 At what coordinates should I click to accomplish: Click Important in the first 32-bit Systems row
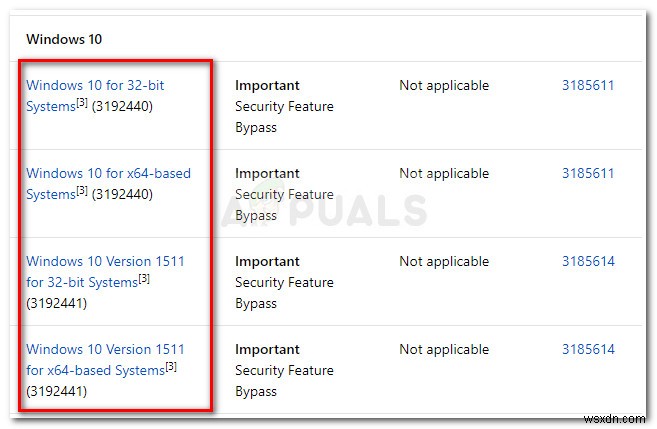click(x=267, y=86)
